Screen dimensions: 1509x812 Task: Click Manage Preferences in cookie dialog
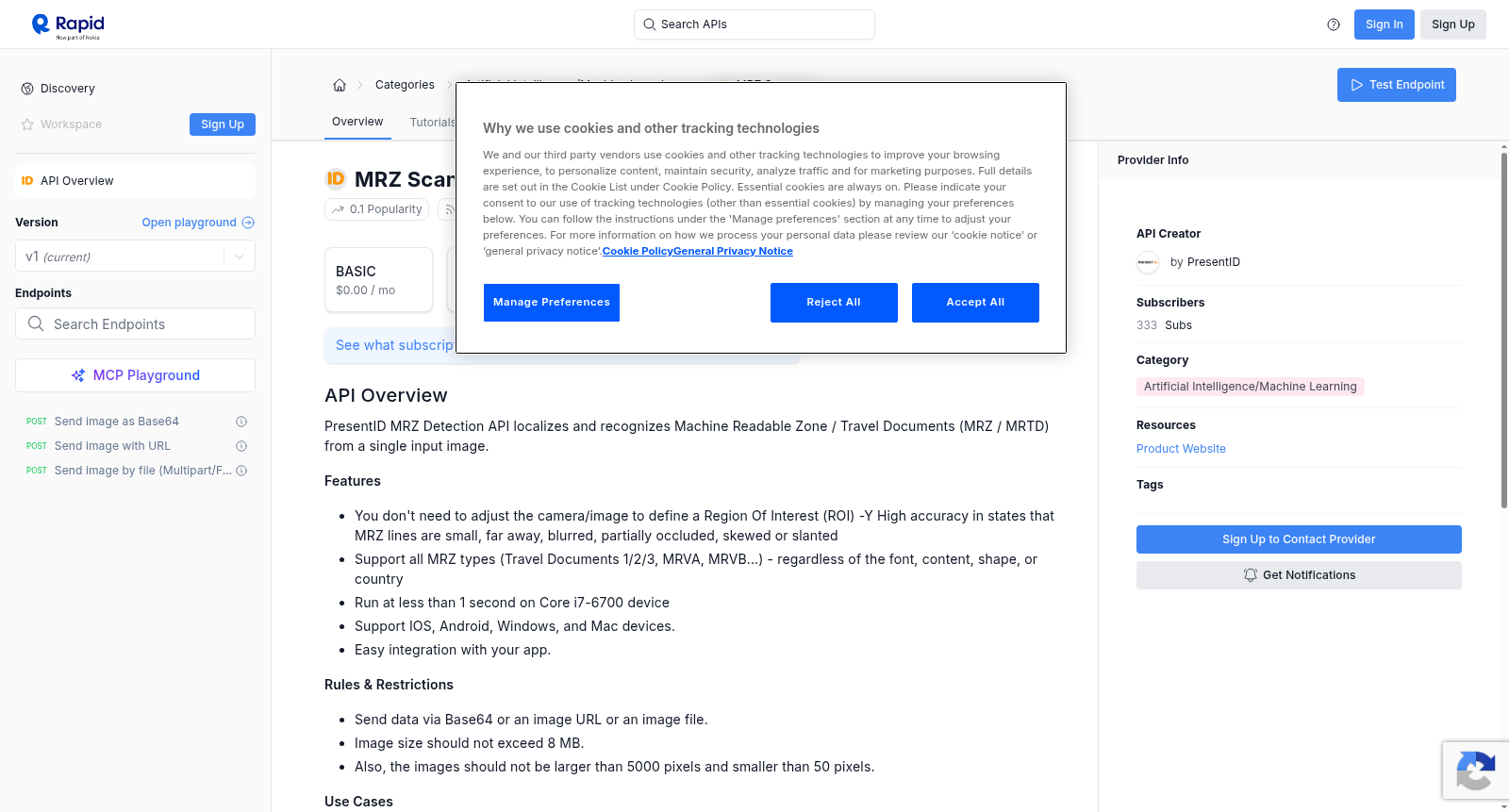coord(552,303)
